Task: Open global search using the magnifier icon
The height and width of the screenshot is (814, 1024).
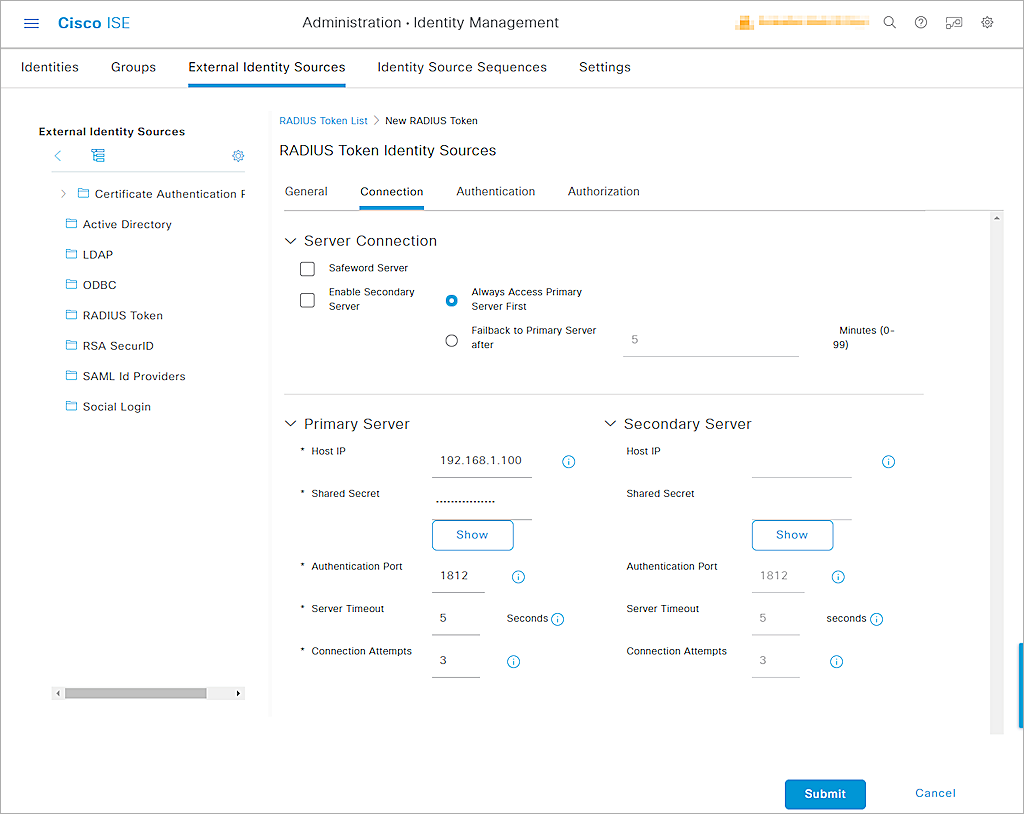Action: [889, 22]
